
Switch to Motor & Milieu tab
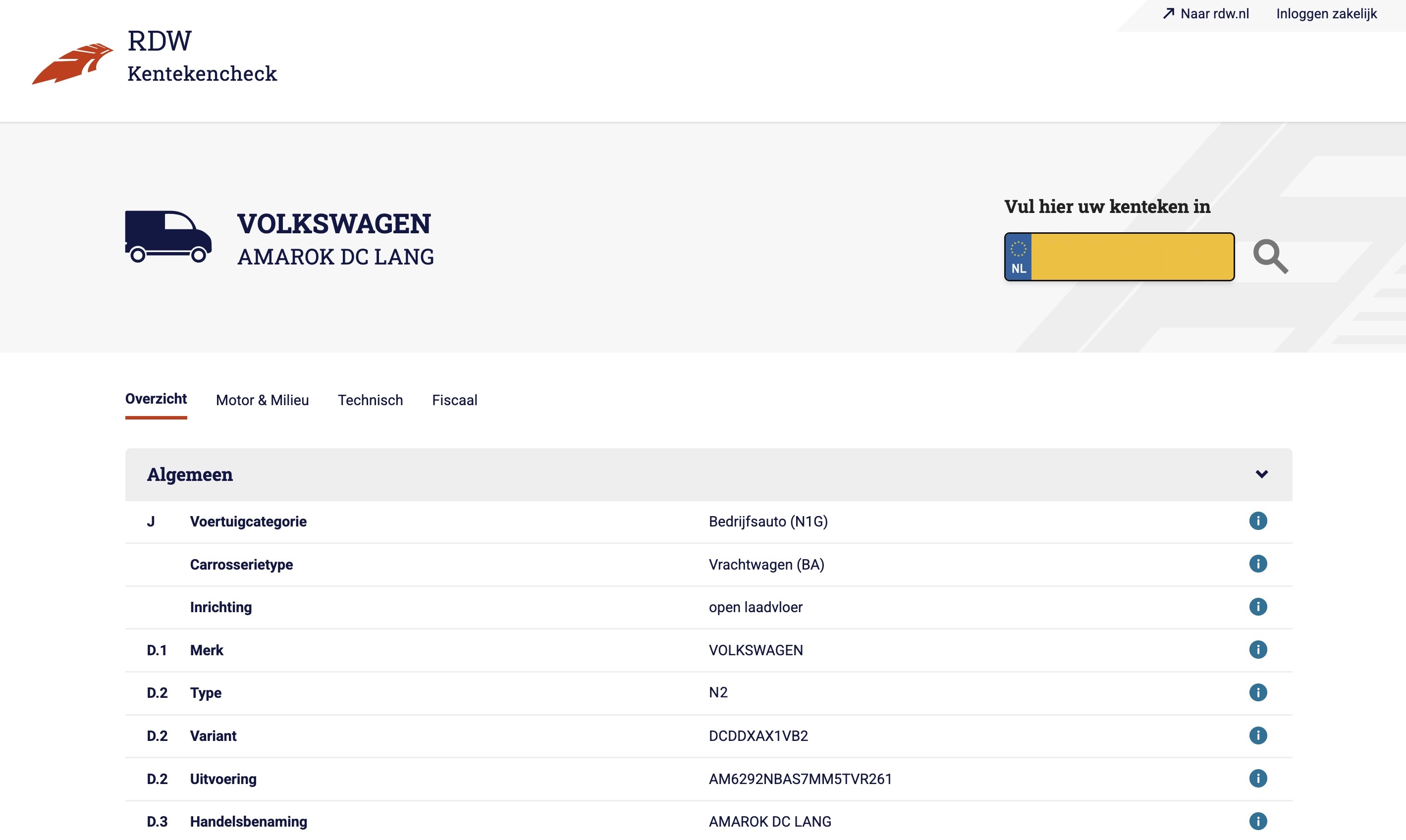pyautogui.click(x=262, y=400)
